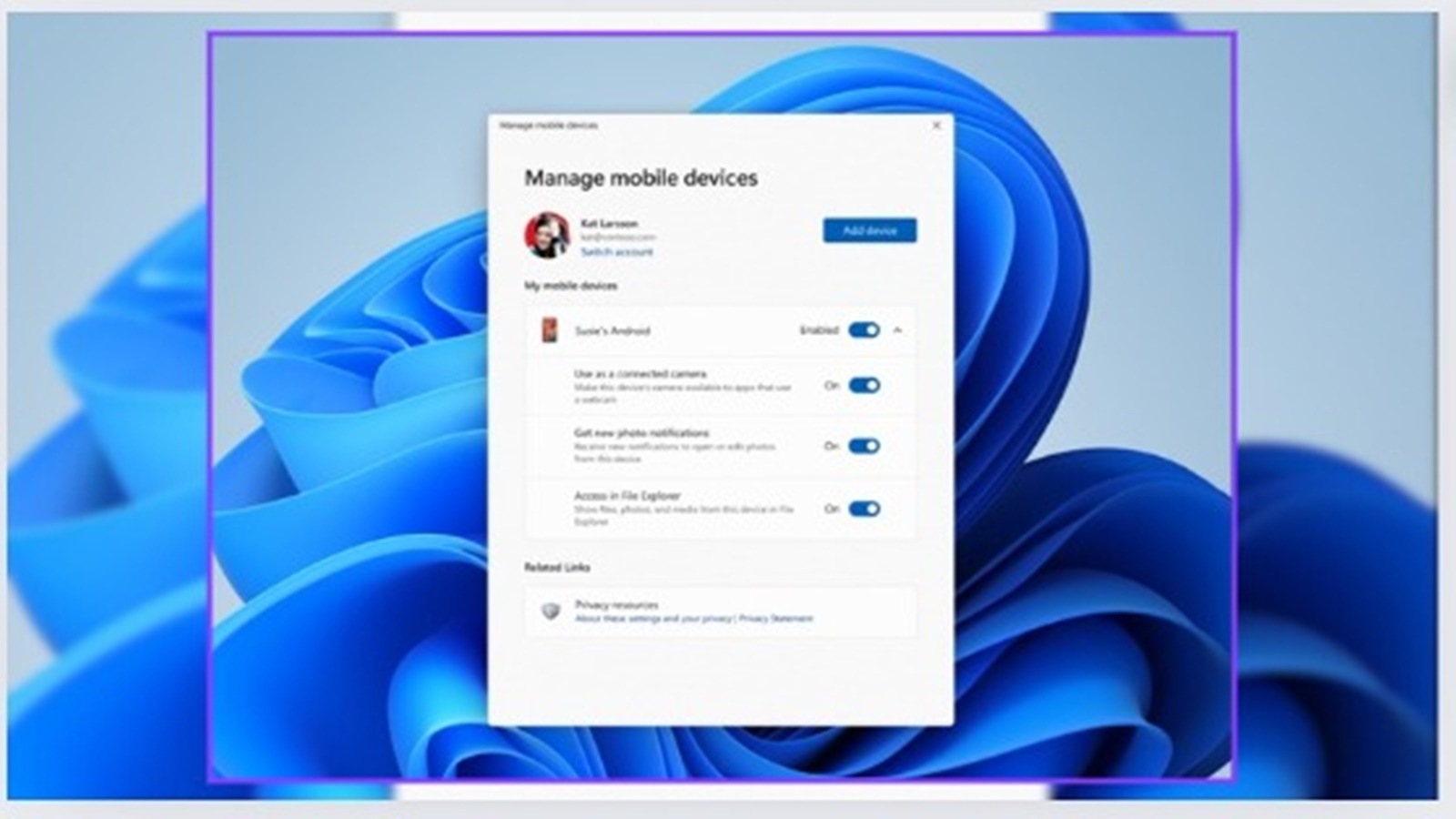Image resolution: width=1456 pixels, height=819 pixels.
Task: Open Switch account
Action: 615,251
